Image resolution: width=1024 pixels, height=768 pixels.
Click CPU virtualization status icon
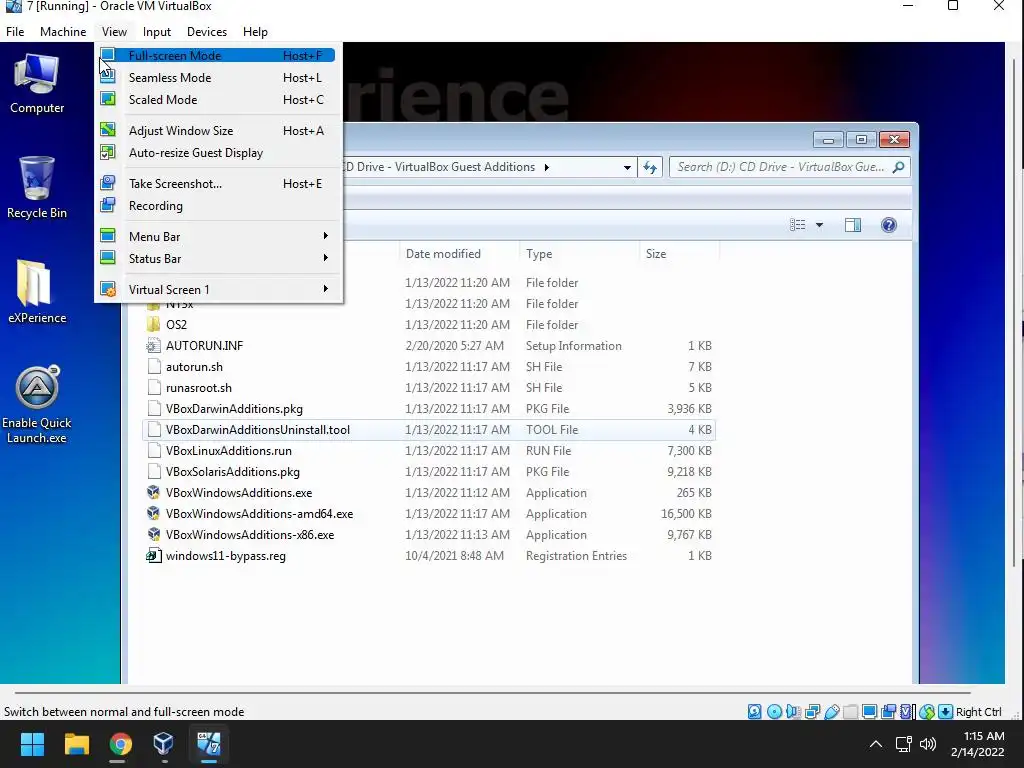click(x=906, y=712)
